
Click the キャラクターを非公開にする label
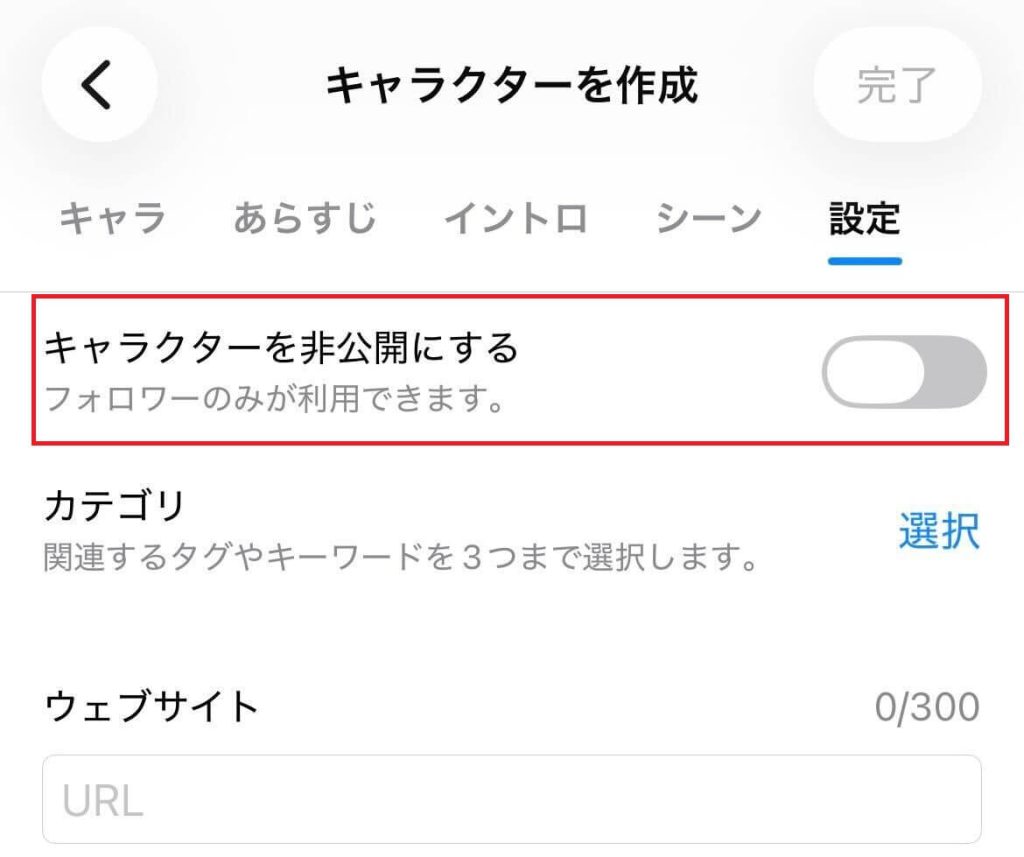[282, 348]
